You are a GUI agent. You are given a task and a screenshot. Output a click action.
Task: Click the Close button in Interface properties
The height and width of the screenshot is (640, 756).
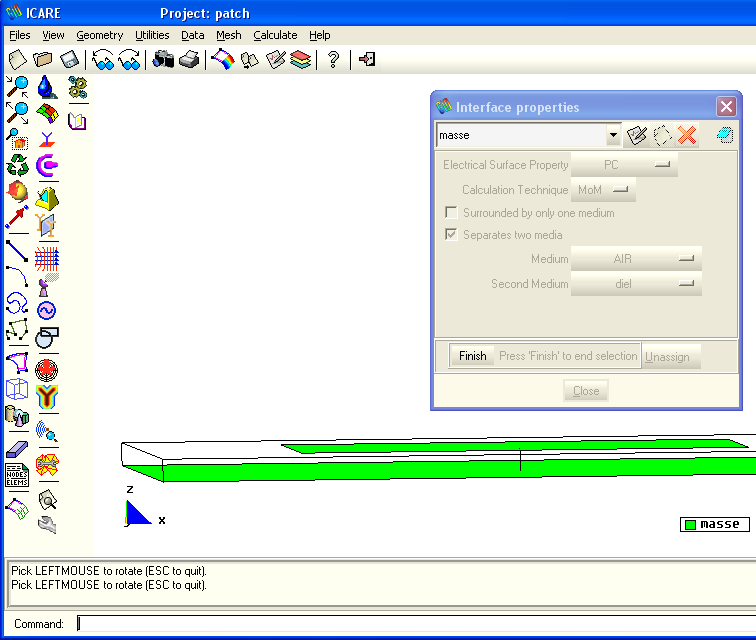click(586, 391)
